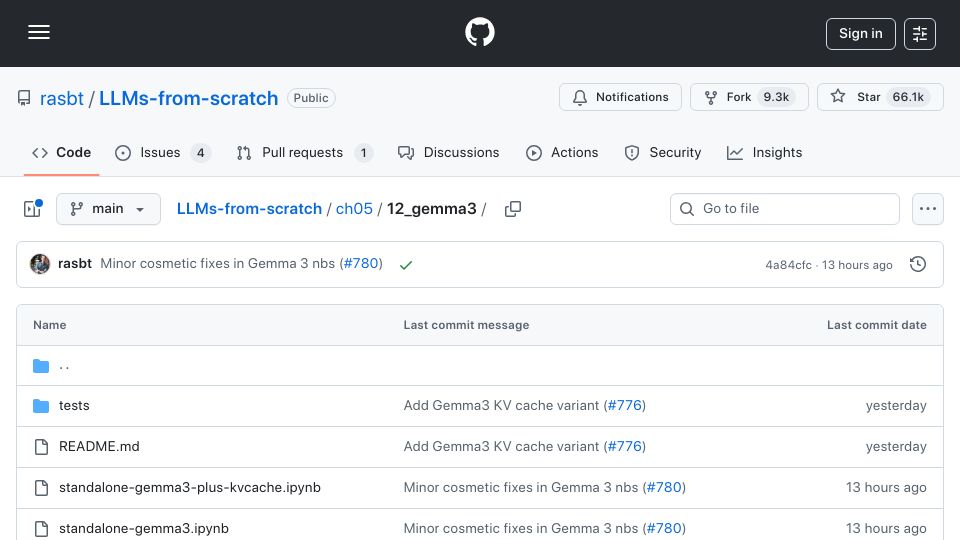The image size is (960, 540).
Task: Open #780 link in standalone-gemma3-plus-kvcache row
Action: tap(664, 487)
